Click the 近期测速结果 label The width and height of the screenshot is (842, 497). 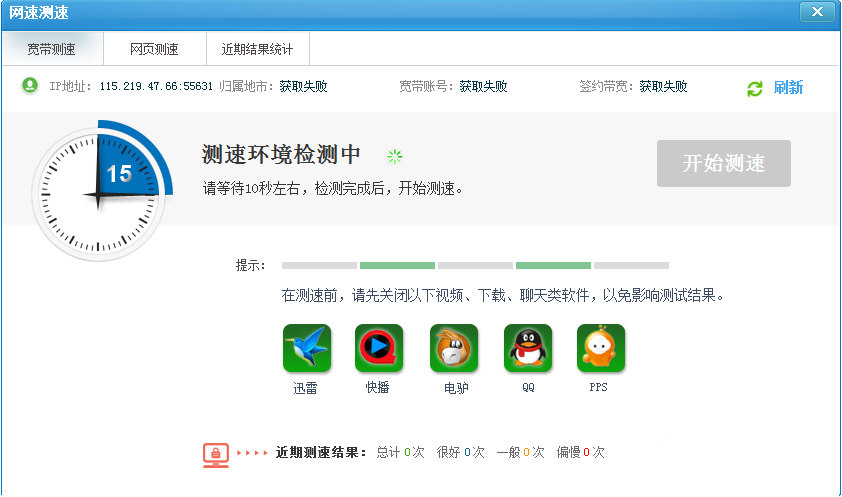click(321, 452)
